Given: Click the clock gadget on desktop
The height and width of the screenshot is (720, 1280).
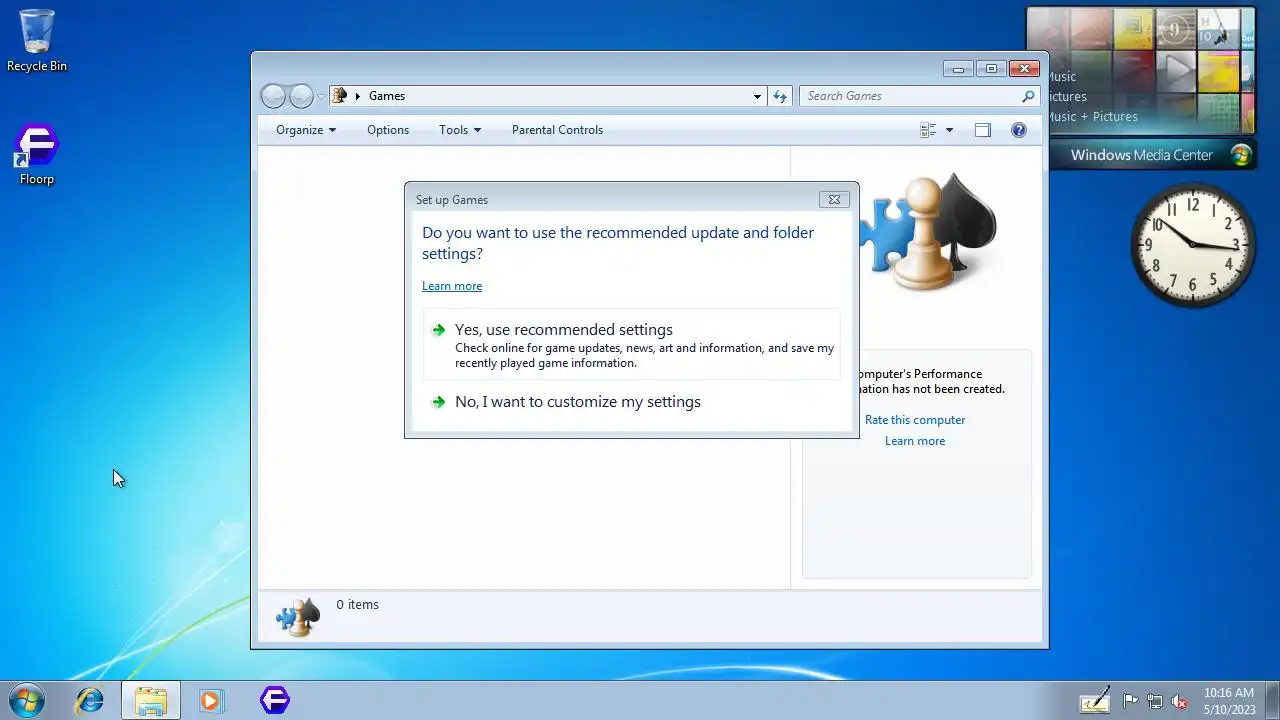Looking at the screenshot, I should pos(1192,244).
